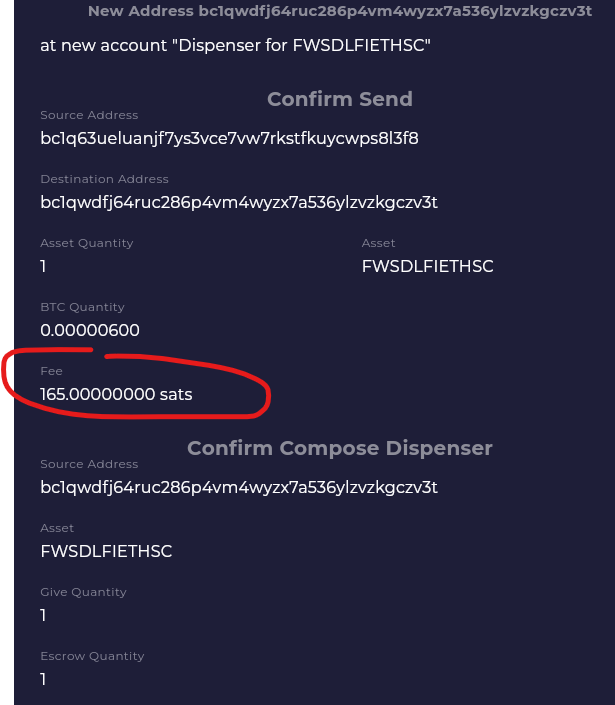Select the asset name in Confirm Send
The width and height of the screenshot is (615, 705).
[427, 266]
